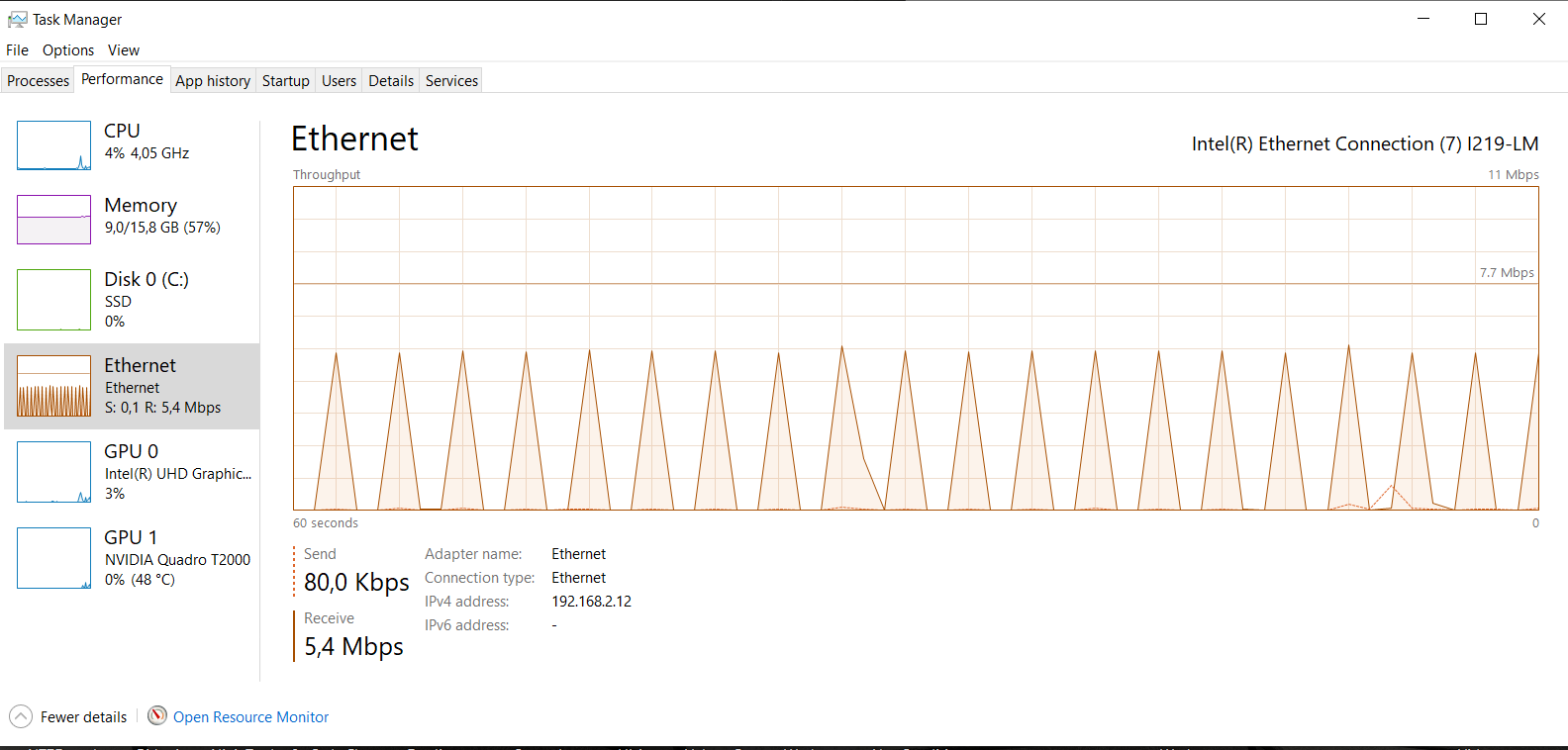Switch to the App history tab
The width and height of the screenshot is (1568, 750).
point(213,81)
